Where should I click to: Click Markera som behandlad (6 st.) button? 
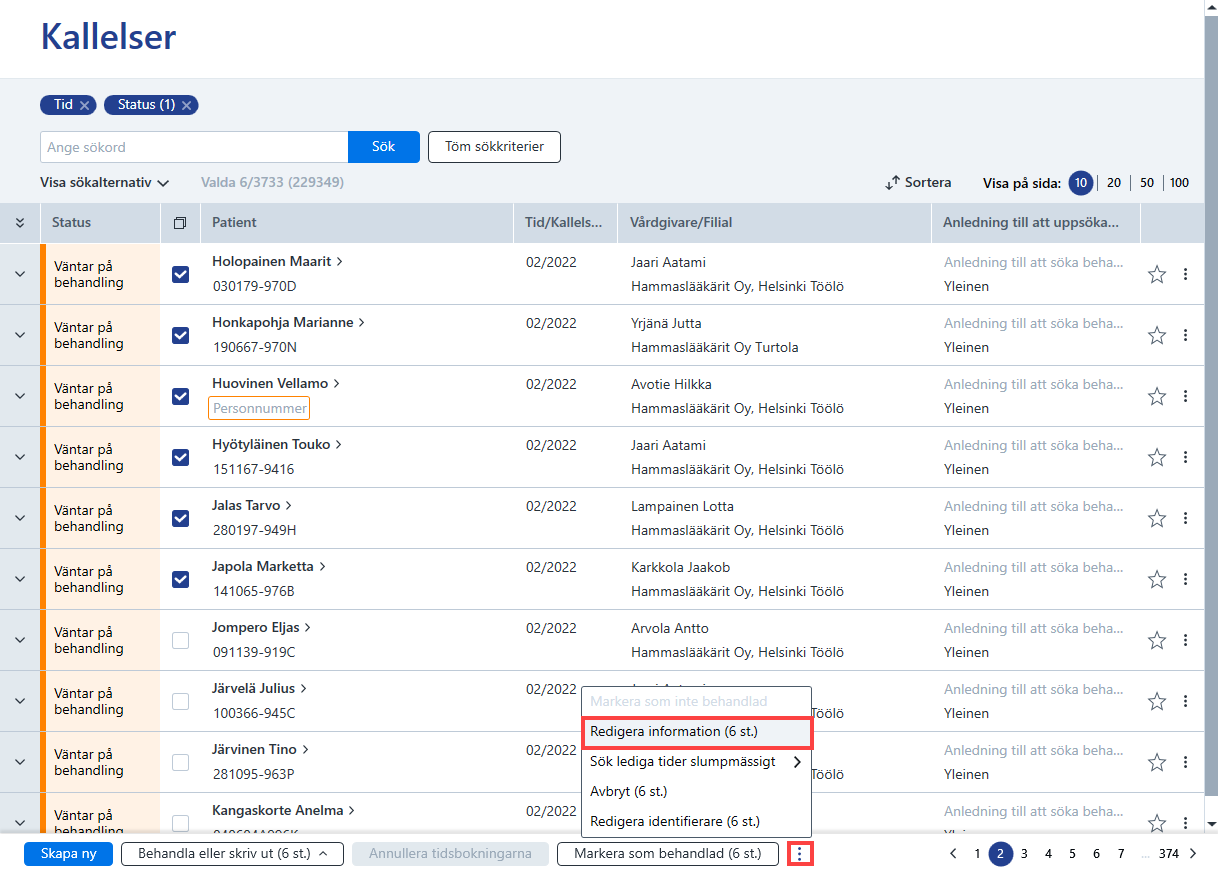[x=667, y=854]
